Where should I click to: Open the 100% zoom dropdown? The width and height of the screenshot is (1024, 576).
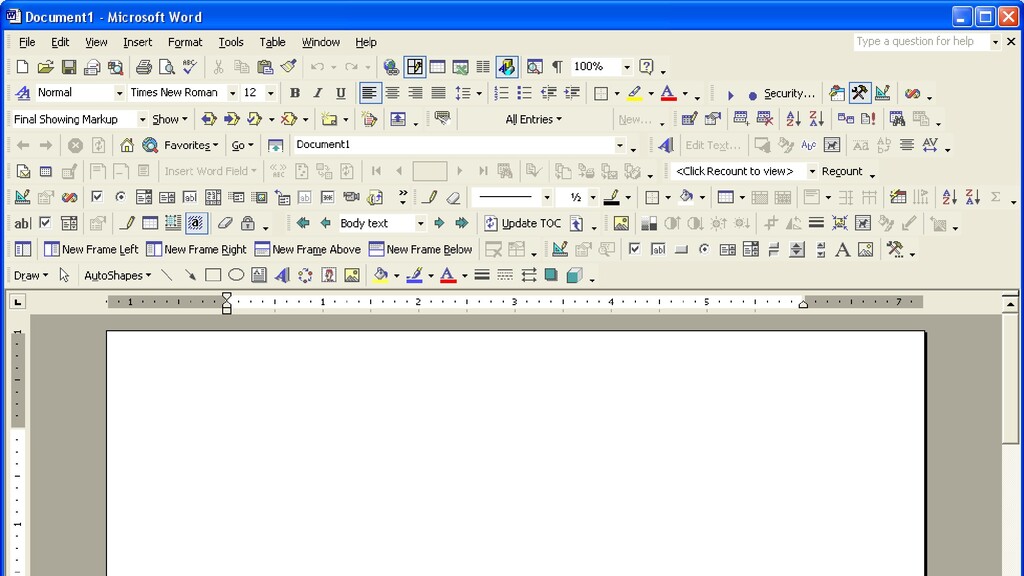[627, 67]
